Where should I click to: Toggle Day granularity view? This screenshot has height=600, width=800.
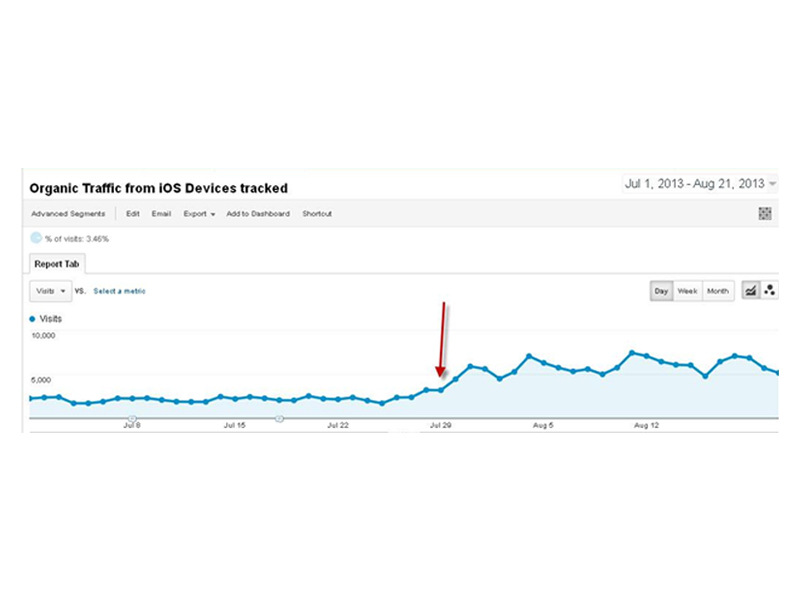pyautogui.click(x=661, y=291)
